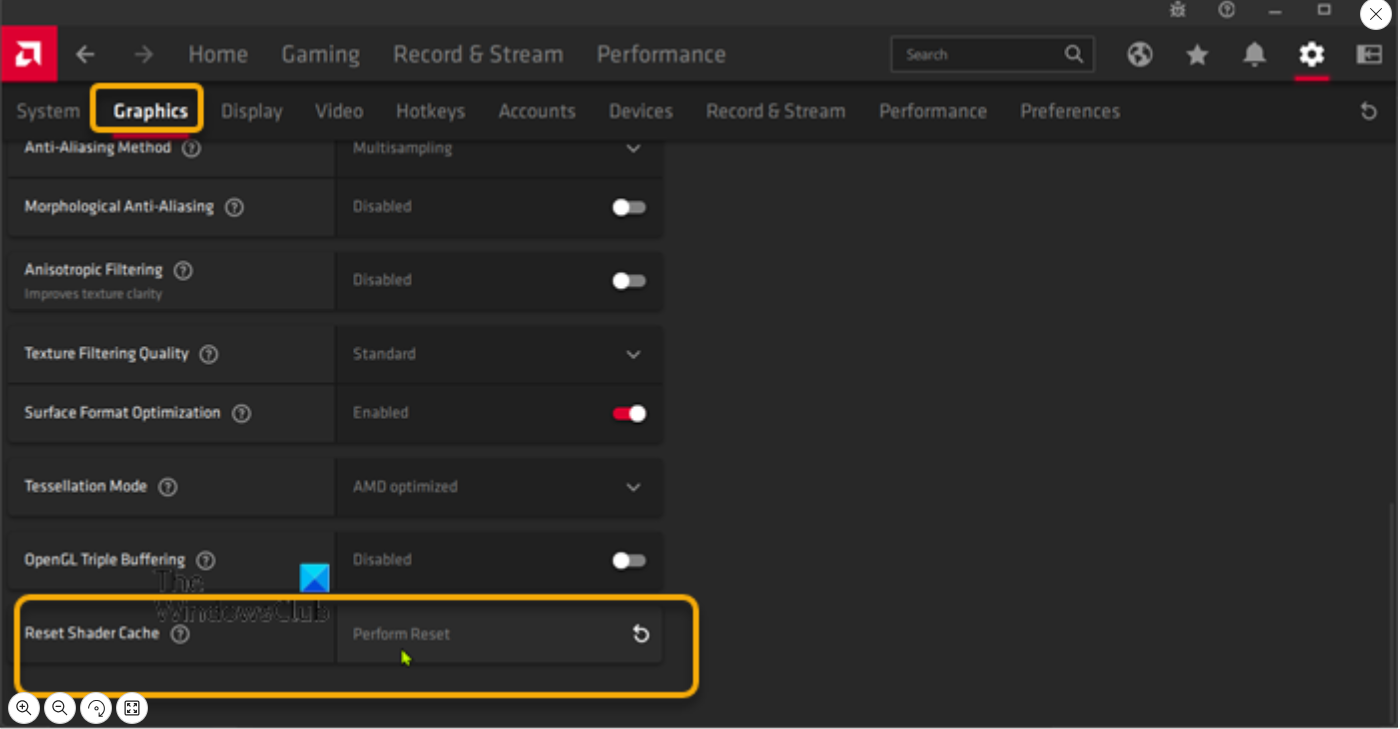Disable Surface Format Optimization toggle

pos(629,413)
